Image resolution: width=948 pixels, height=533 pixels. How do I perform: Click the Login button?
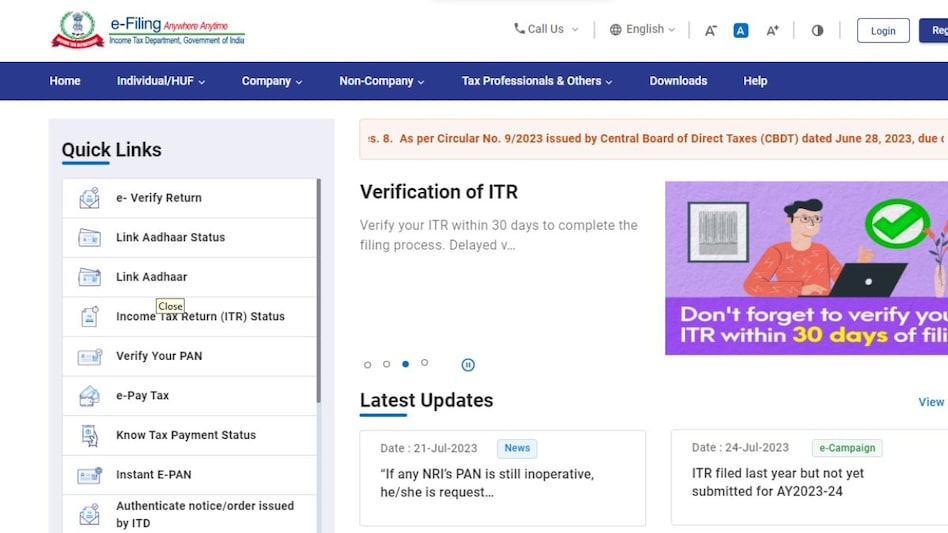click(883, 31)
